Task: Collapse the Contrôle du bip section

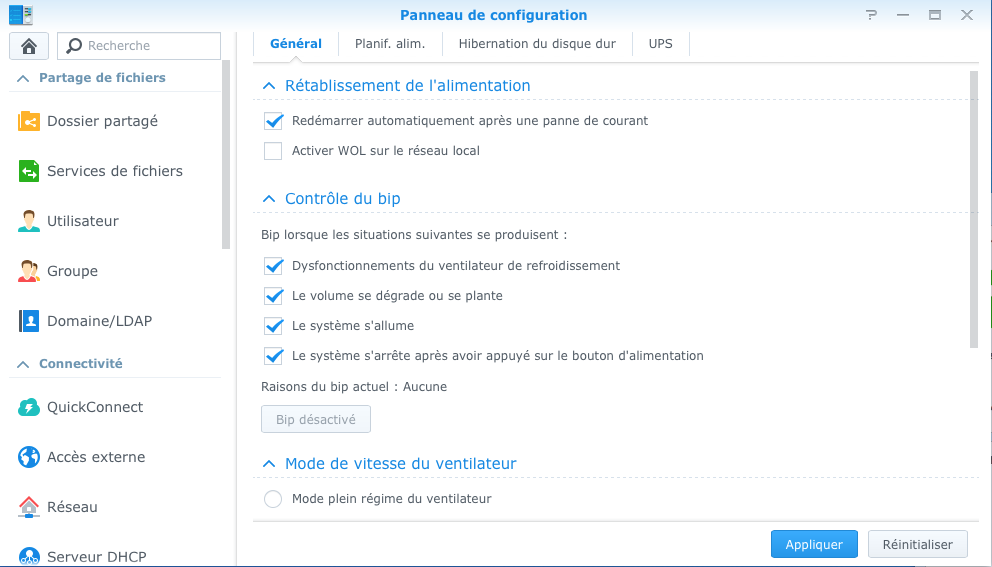Action: 268,199
